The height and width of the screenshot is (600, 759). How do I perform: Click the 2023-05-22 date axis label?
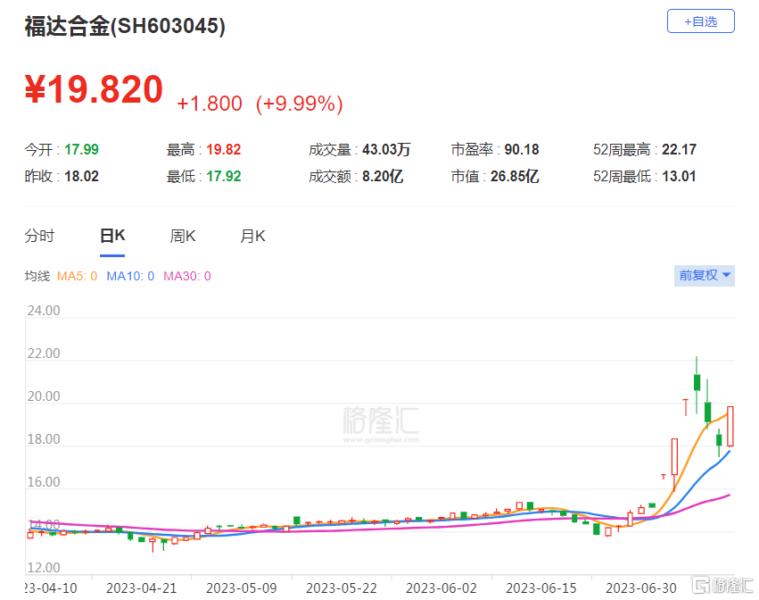pyautogui.click(x=341, y=588)
